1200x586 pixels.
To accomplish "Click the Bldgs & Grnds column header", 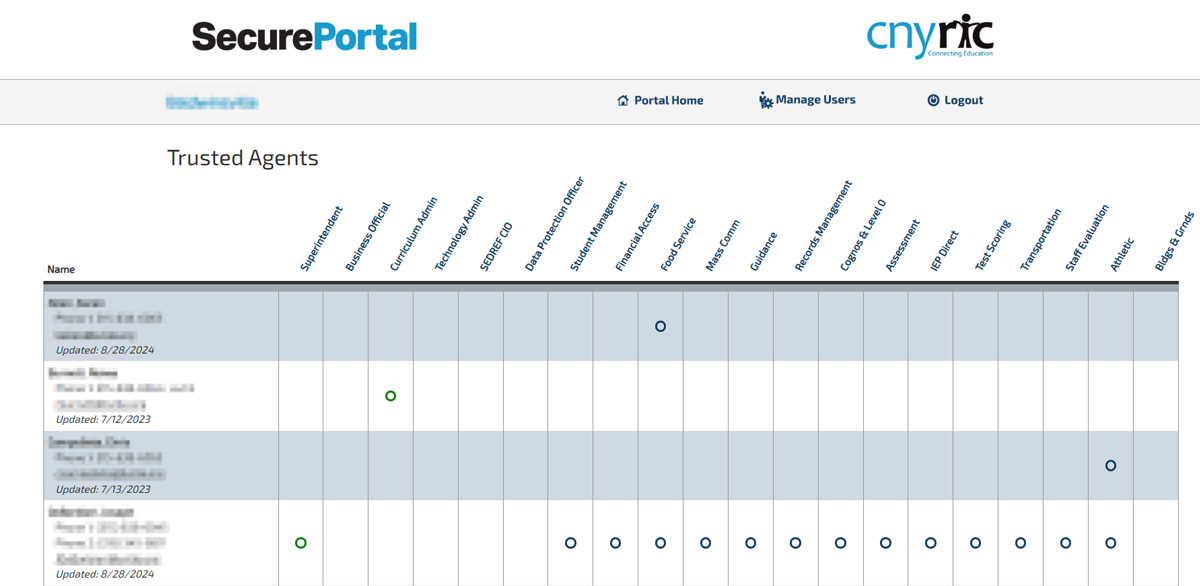I will pos(1174,242).
